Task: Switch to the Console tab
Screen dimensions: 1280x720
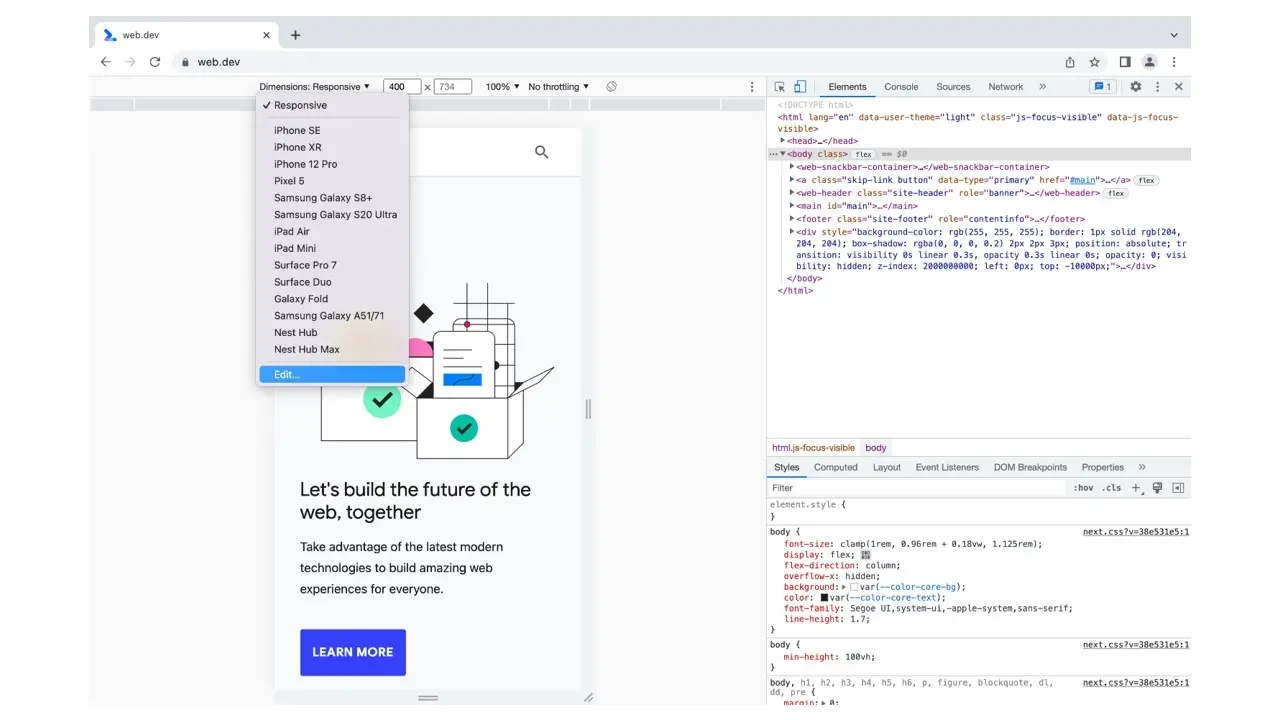Action: point(901,87)
